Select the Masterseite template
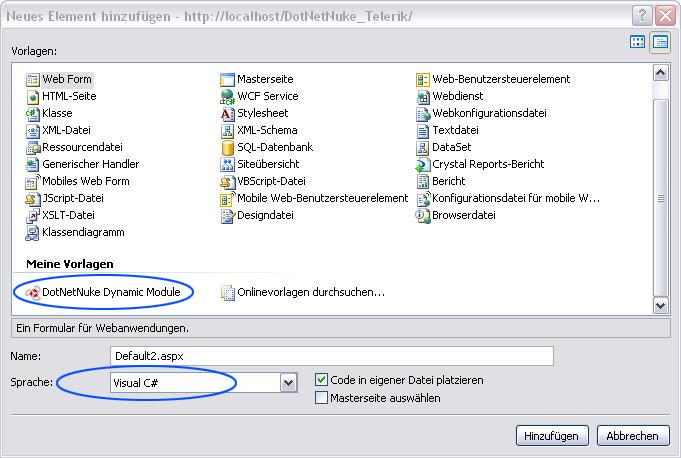This screenshot has width=681, height=458. pos(265,80)
